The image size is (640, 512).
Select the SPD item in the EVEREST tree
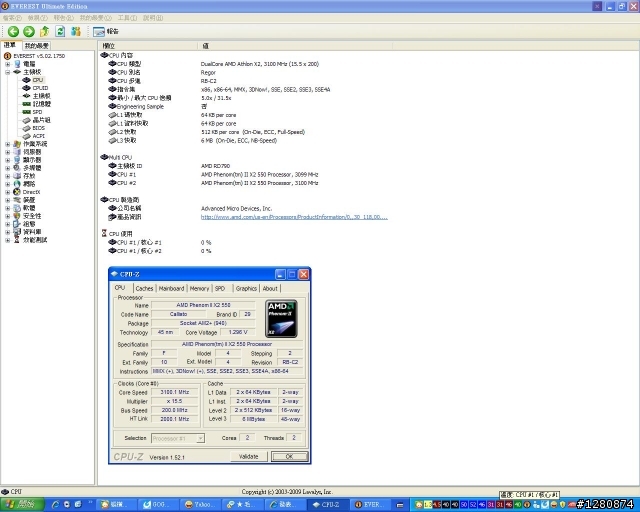(x=37, y=112)
